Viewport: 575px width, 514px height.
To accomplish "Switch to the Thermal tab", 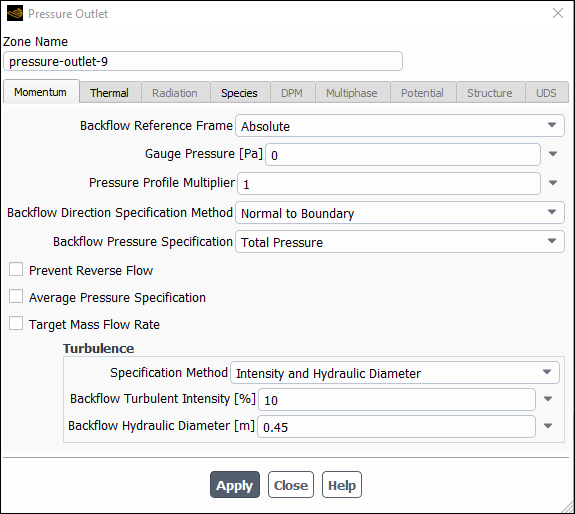I will (x=110, y=93).
